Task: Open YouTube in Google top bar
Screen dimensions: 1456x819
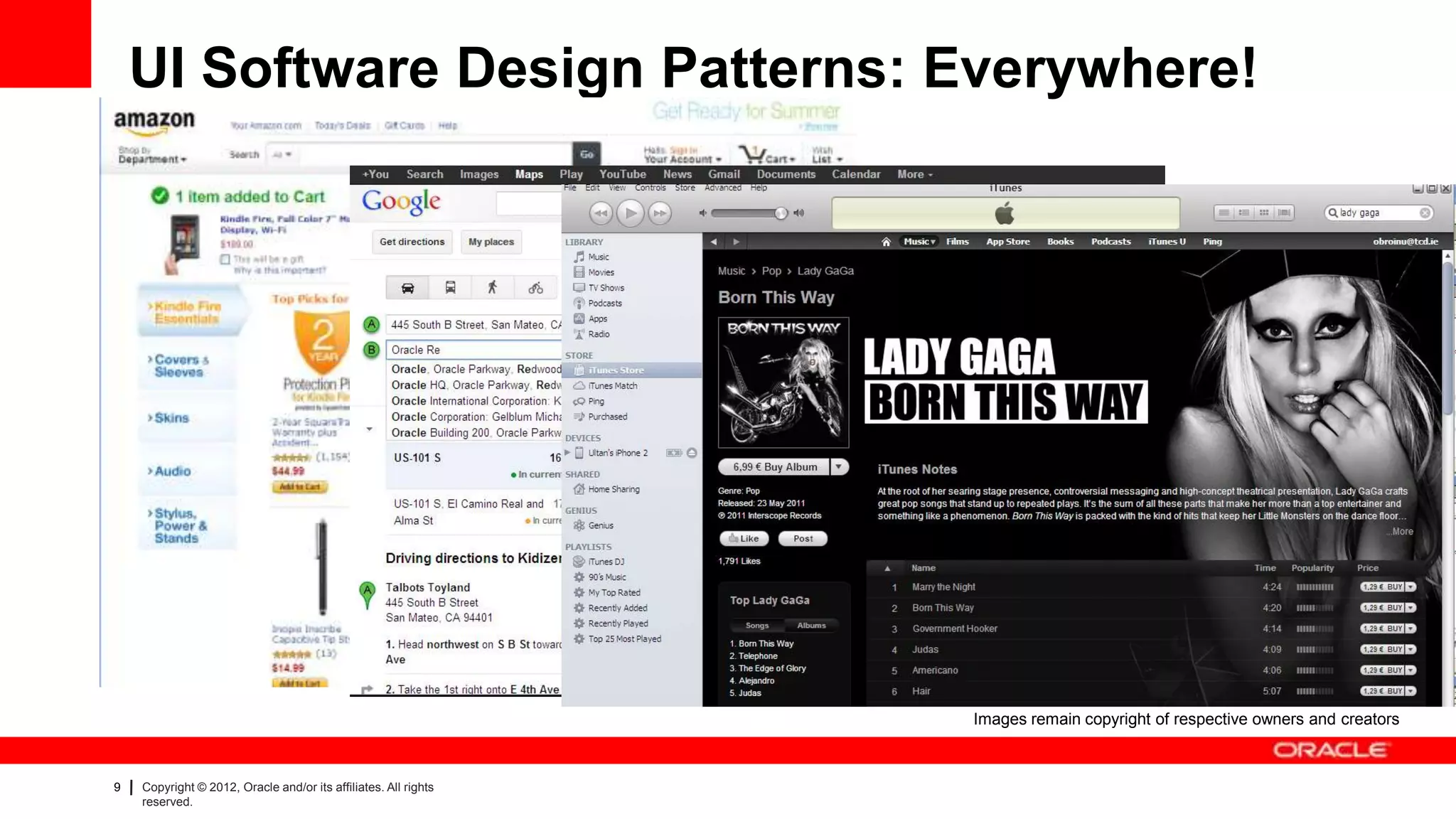Action: click(622, 174)
